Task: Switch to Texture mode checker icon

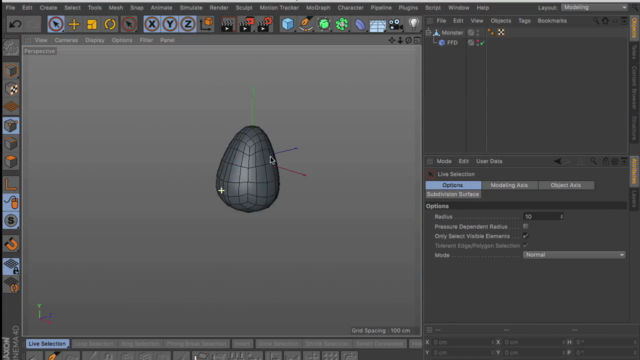Action: (11, 89)
